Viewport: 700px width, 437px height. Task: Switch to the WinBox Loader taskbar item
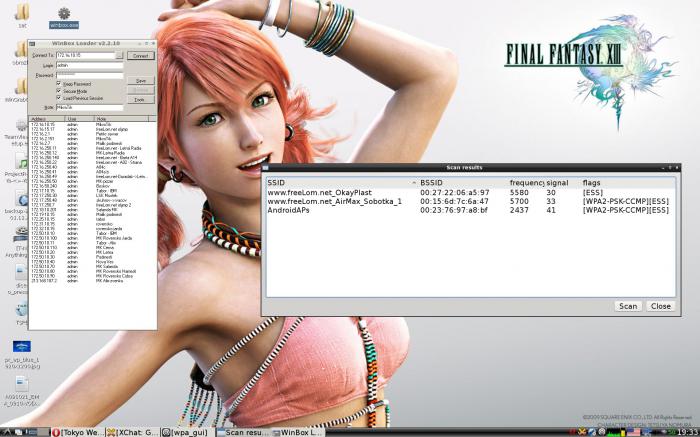[x=297, y=432]
